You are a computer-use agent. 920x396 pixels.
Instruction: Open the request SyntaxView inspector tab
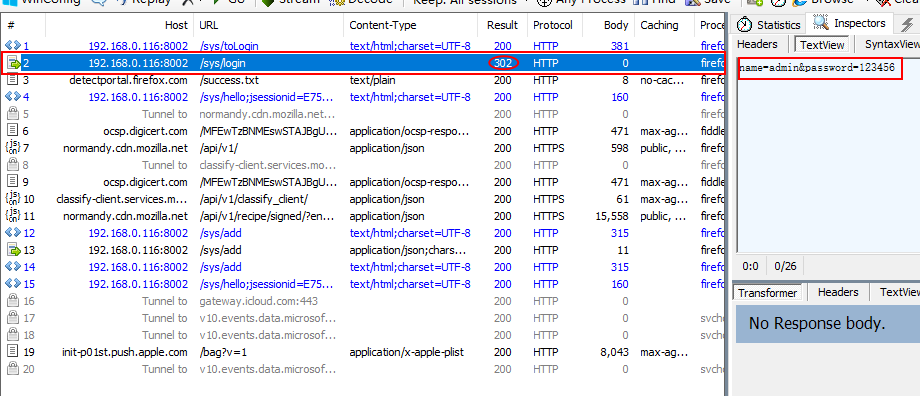(x=892, y=44)
